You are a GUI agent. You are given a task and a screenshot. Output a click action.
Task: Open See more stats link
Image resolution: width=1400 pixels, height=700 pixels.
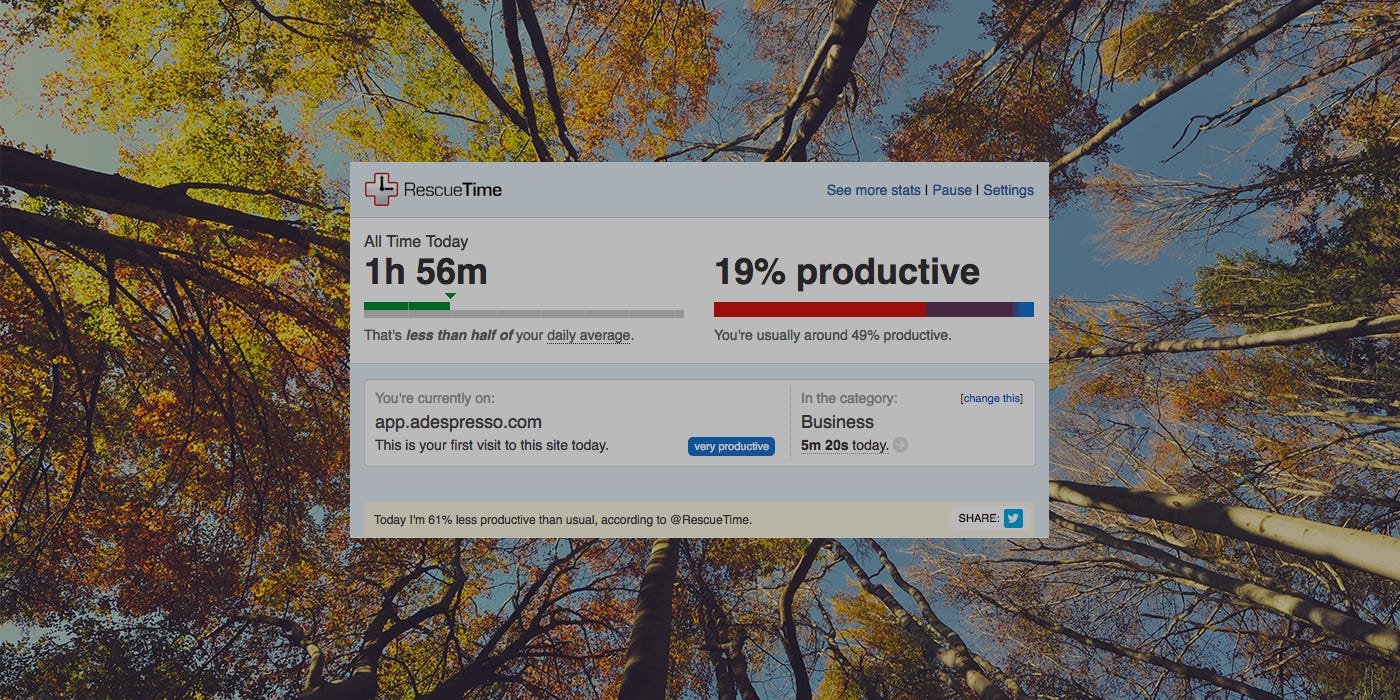click(x=873, y=190)
